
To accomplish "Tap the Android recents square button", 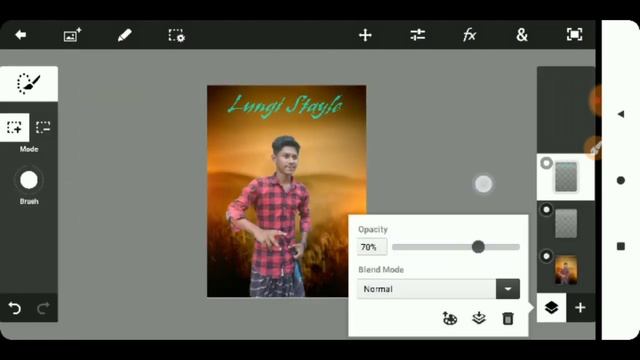I will (621, 246).
